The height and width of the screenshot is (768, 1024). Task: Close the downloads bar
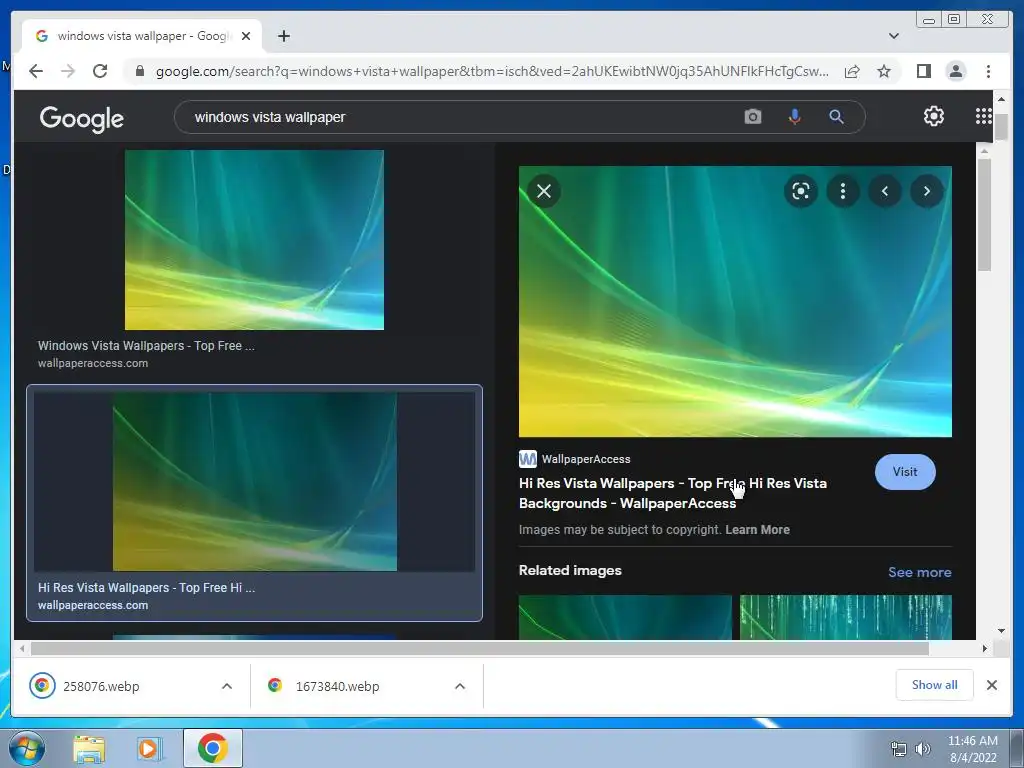tap(991, 685)
